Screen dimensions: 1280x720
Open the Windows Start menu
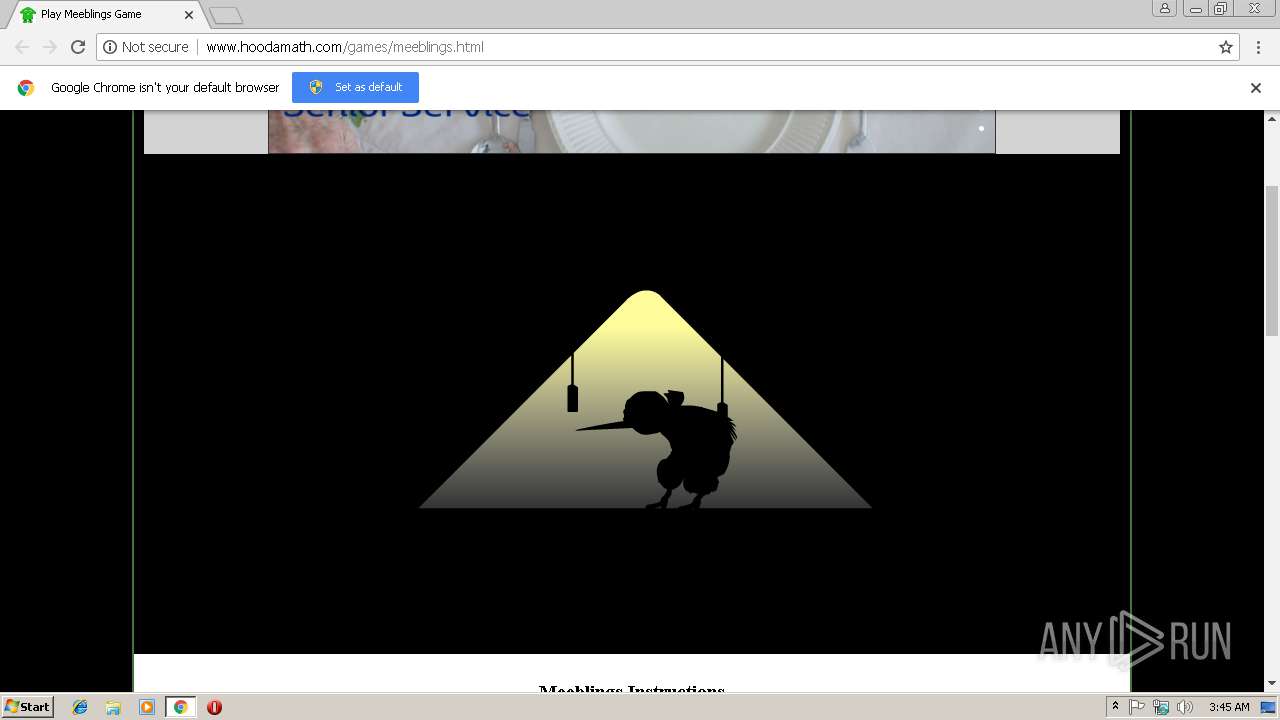tap(27, 706)
